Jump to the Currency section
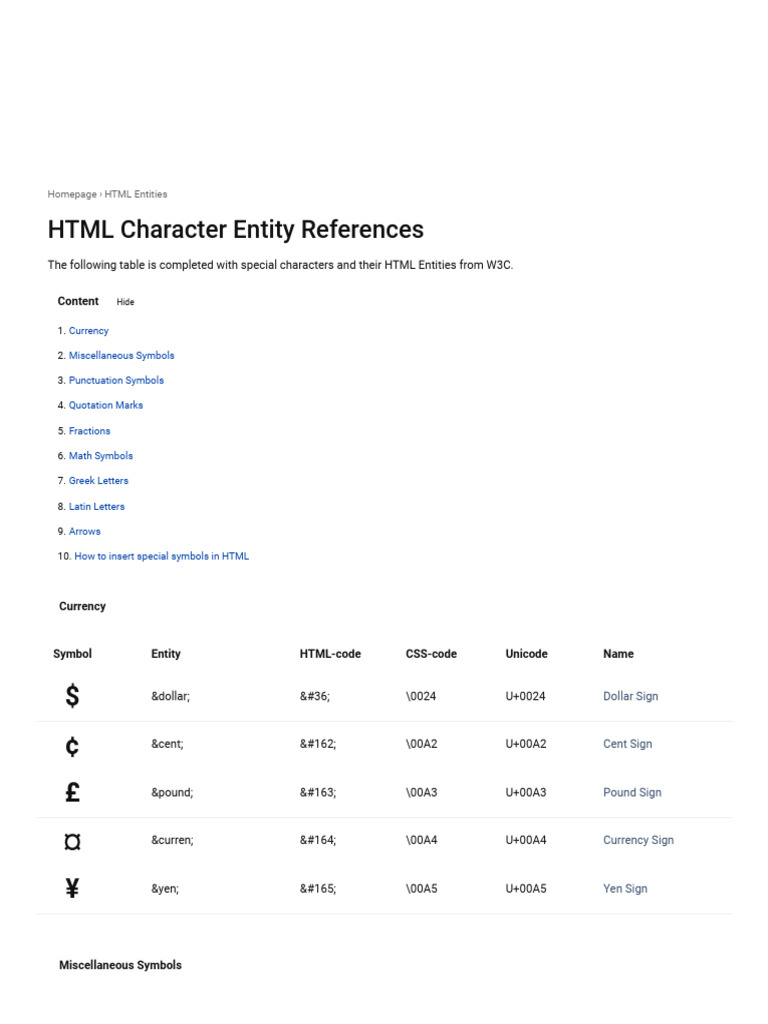Viewport: 768px width, 1024px height. pos(89,330)
